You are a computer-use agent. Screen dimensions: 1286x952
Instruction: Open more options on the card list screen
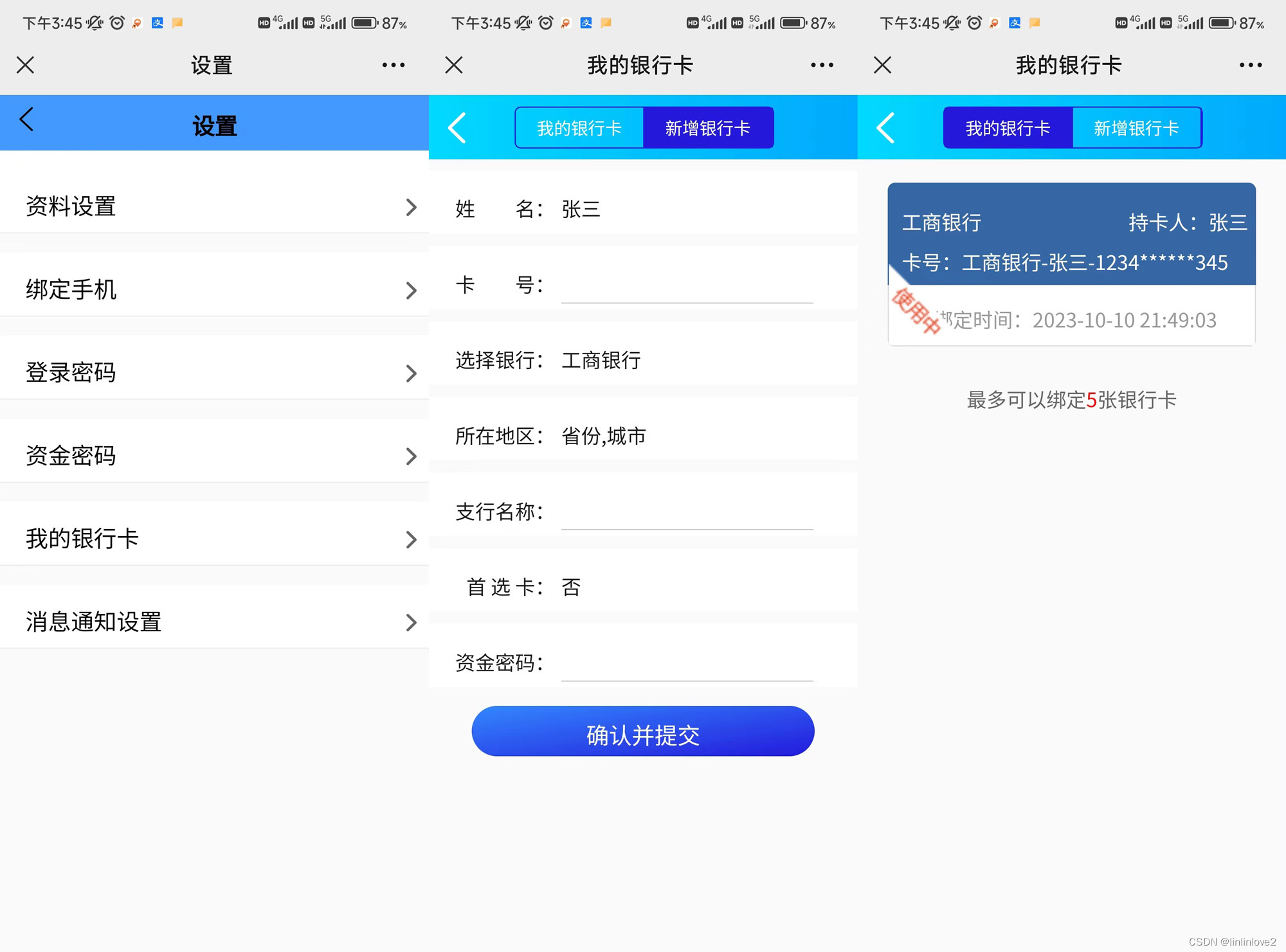(1250, 64)
